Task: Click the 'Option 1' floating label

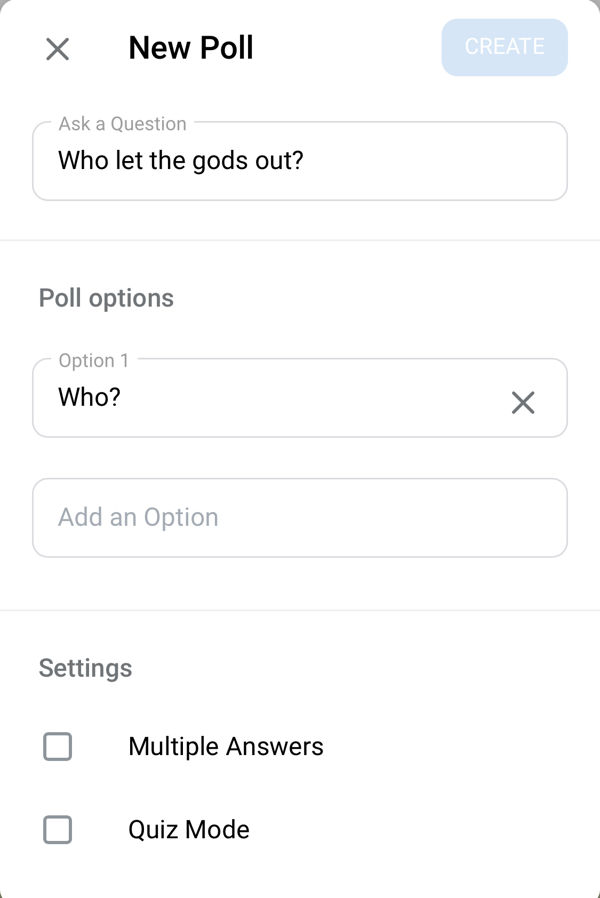Action: [93, 361]
